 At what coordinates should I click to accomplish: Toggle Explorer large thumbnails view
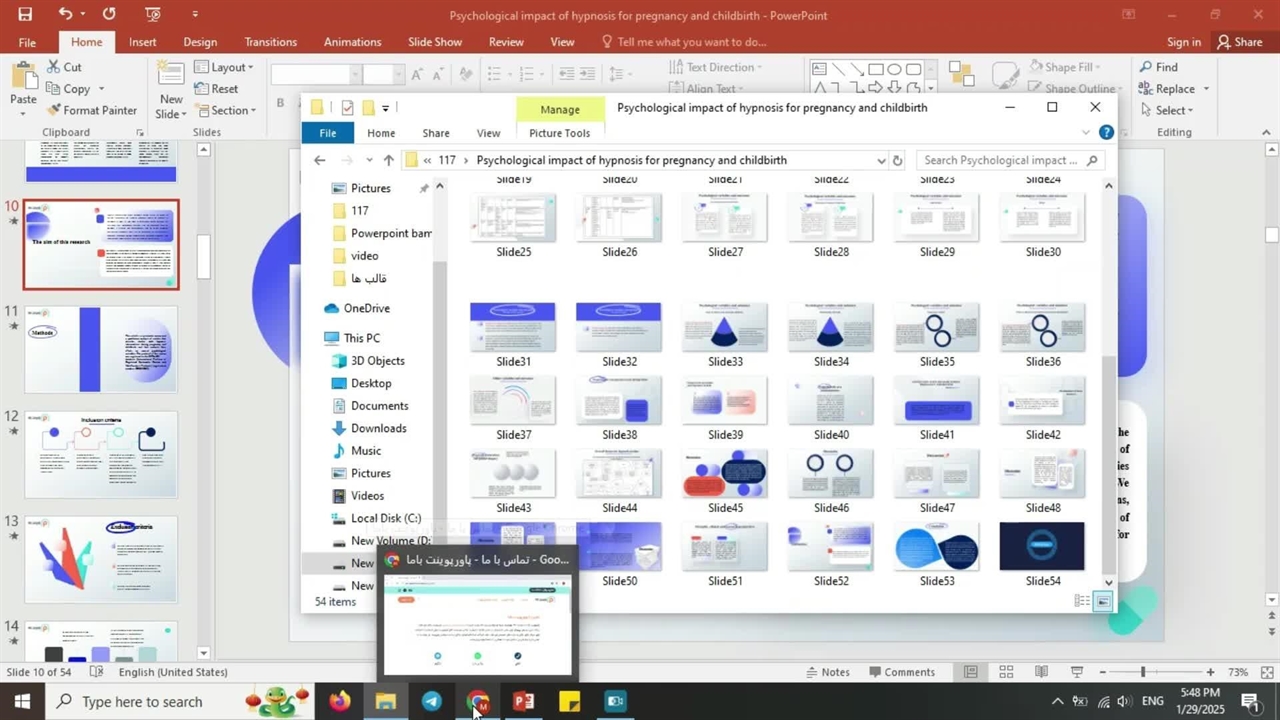[x=1101, y=601]
